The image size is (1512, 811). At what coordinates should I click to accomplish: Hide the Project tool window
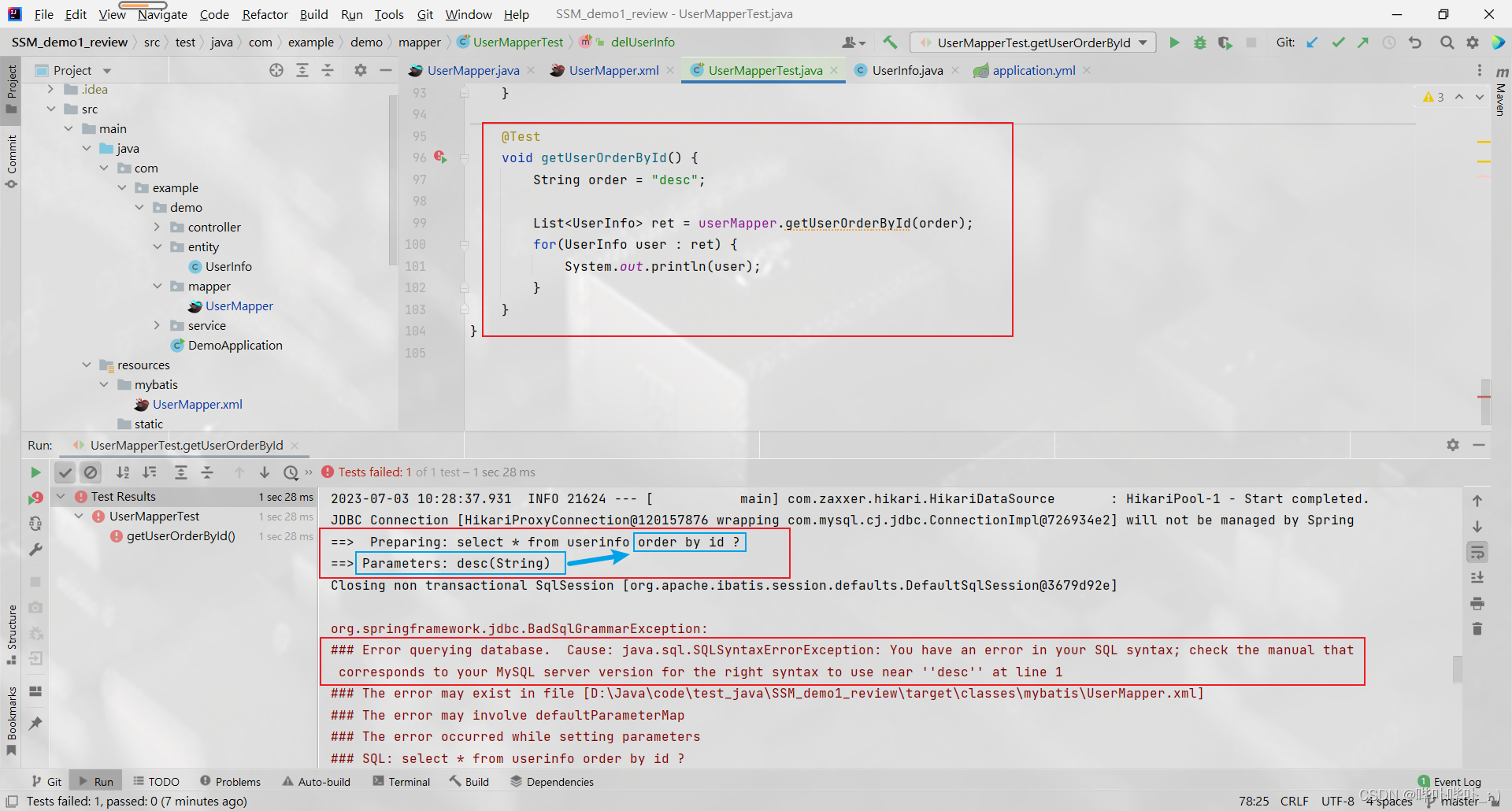point(385,70)
